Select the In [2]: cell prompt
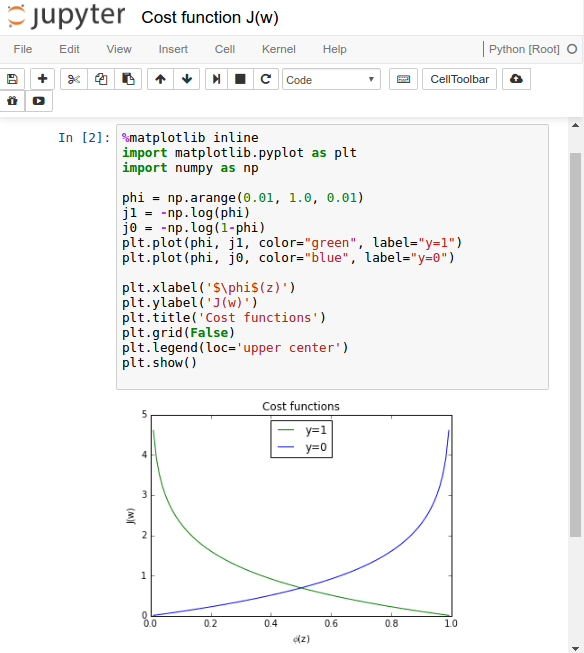Screen dimensions: 584x653 coord(84,138)
